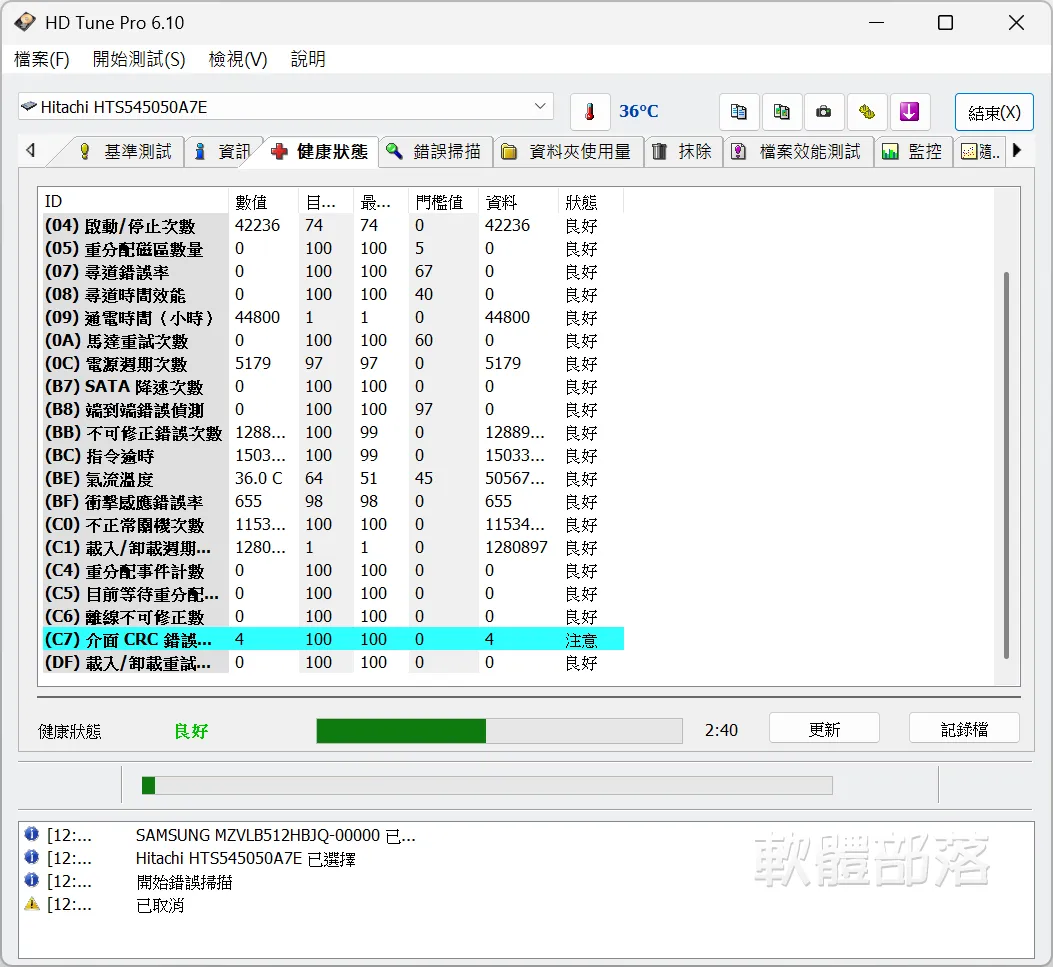Select the (05) 重分配磁區數量 row
Image resolution: width=1053 pixels, height=967 pixels.
point(333,248)
